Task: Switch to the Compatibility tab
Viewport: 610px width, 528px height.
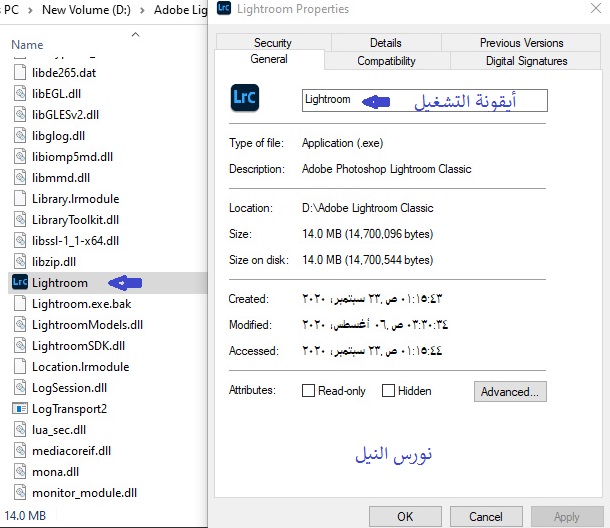Action: tap(386, 61)
